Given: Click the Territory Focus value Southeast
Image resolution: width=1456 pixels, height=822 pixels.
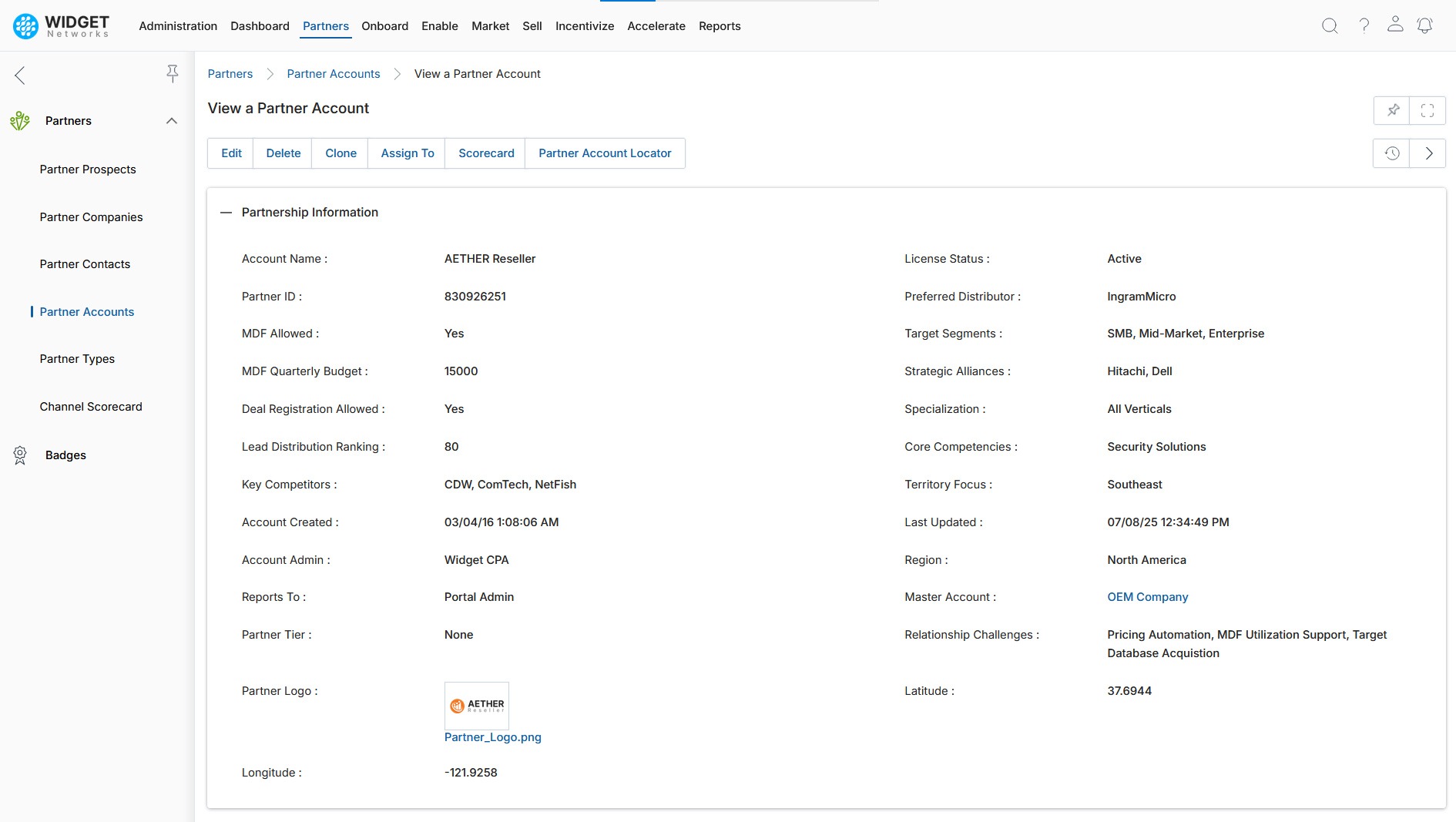Looking at the screenshot, I should coord(1135,485).
